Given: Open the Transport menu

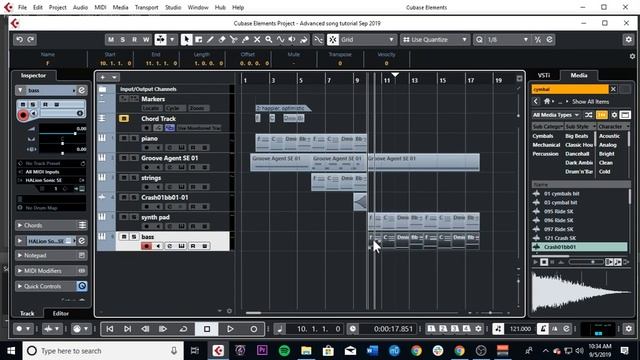Looking at the screenshot, I should coord(147,7).
